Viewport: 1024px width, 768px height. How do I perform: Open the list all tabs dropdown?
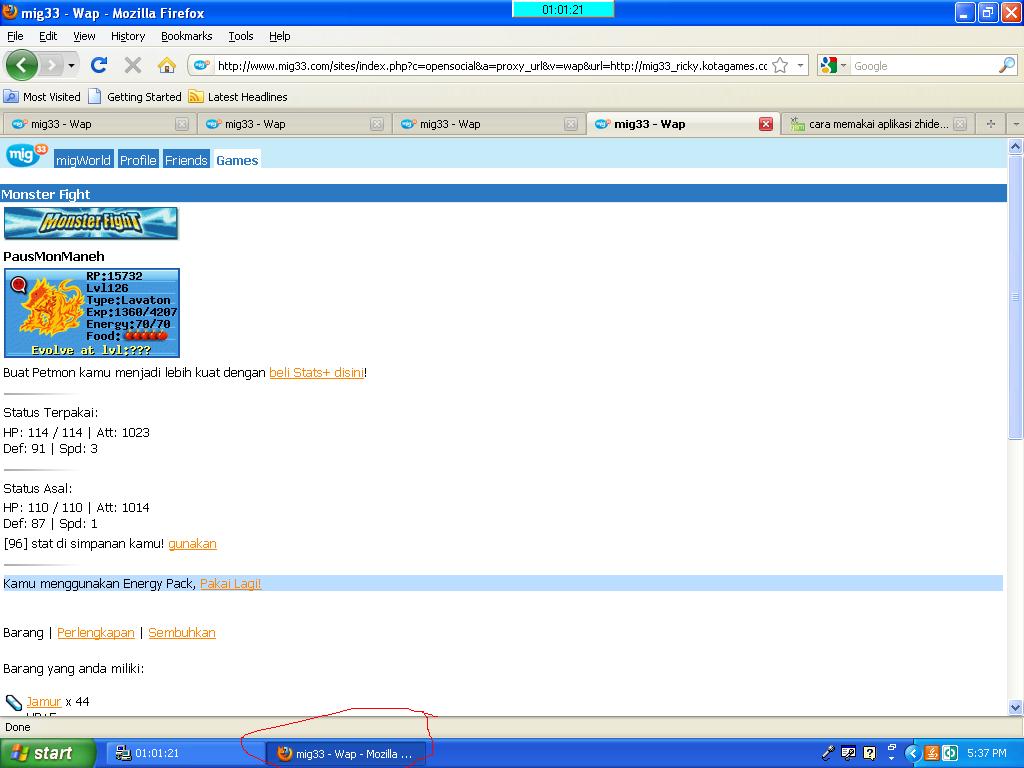tap(1015, 124)
